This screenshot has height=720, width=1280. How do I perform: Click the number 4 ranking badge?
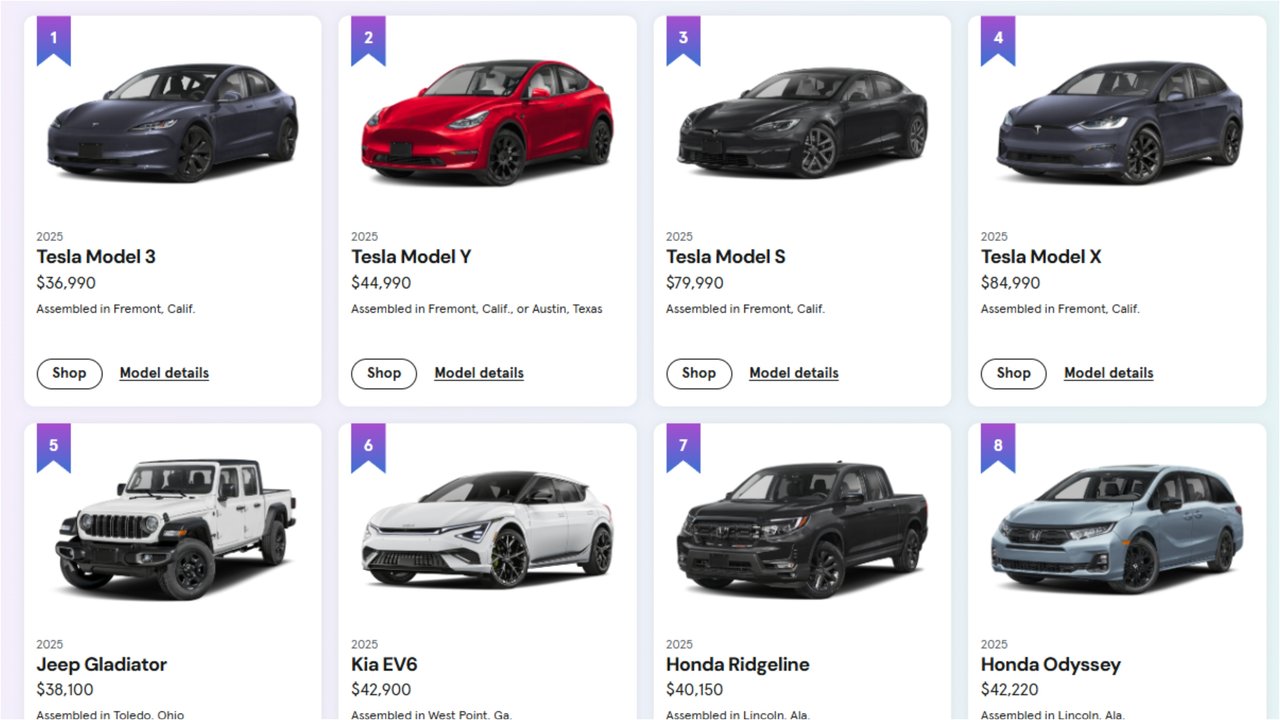pos(998,37)
